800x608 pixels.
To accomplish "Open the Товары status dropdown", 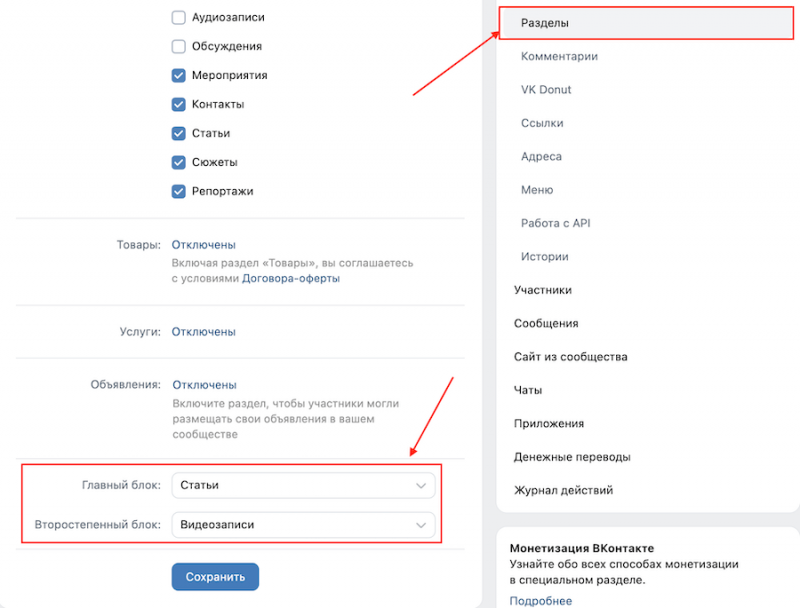I will [204, 245].
